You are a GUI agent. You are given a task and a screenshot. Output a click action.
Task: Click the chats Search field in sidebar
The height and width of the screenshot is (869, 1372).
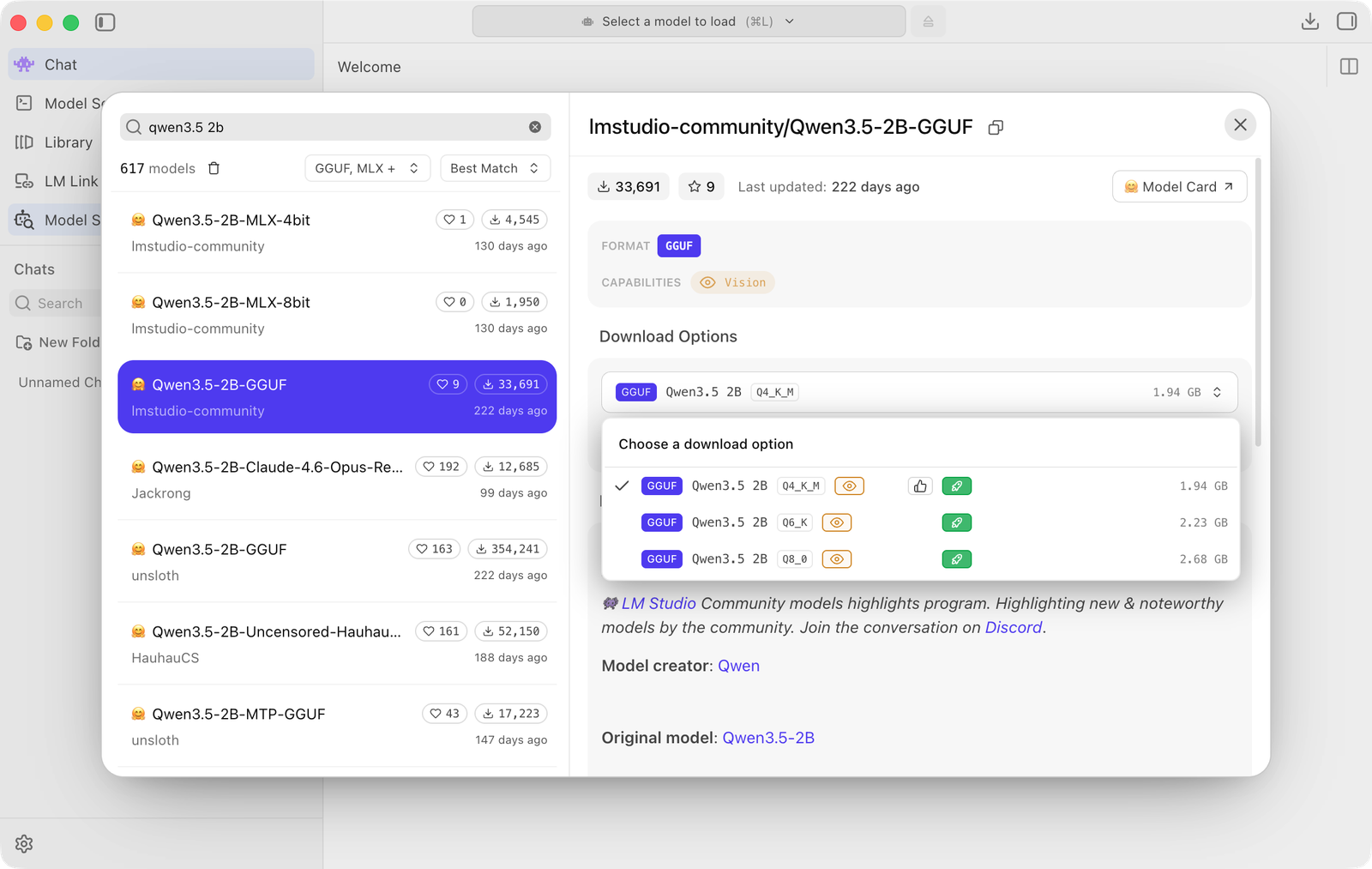(57, 303)
